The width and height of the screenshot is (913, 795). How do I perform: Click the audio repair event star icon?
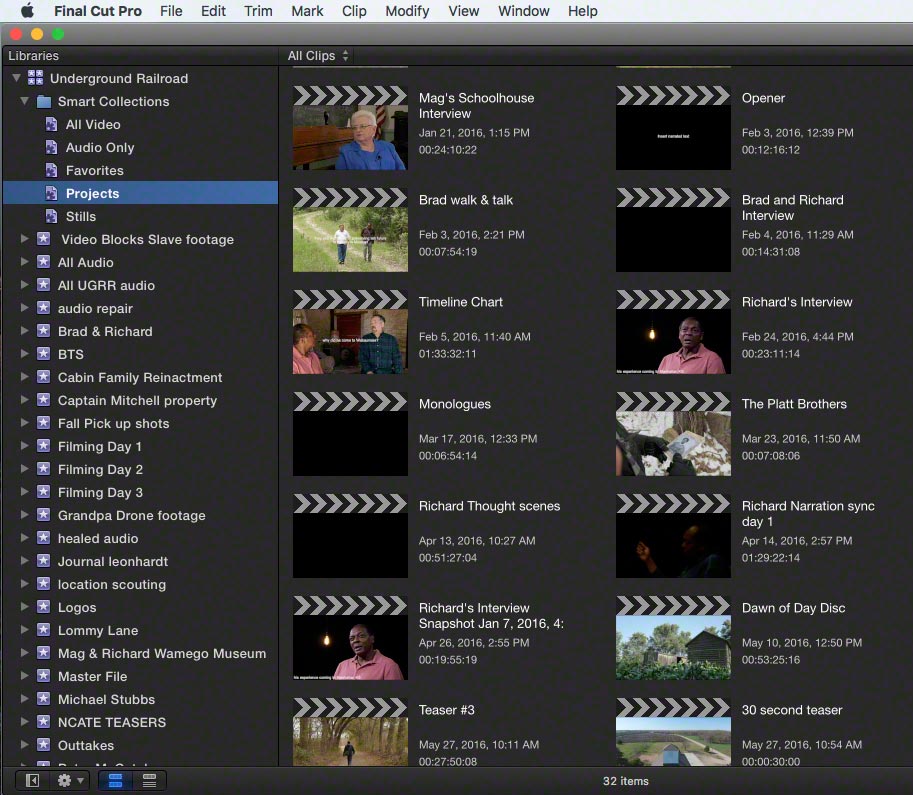[44, 308]
